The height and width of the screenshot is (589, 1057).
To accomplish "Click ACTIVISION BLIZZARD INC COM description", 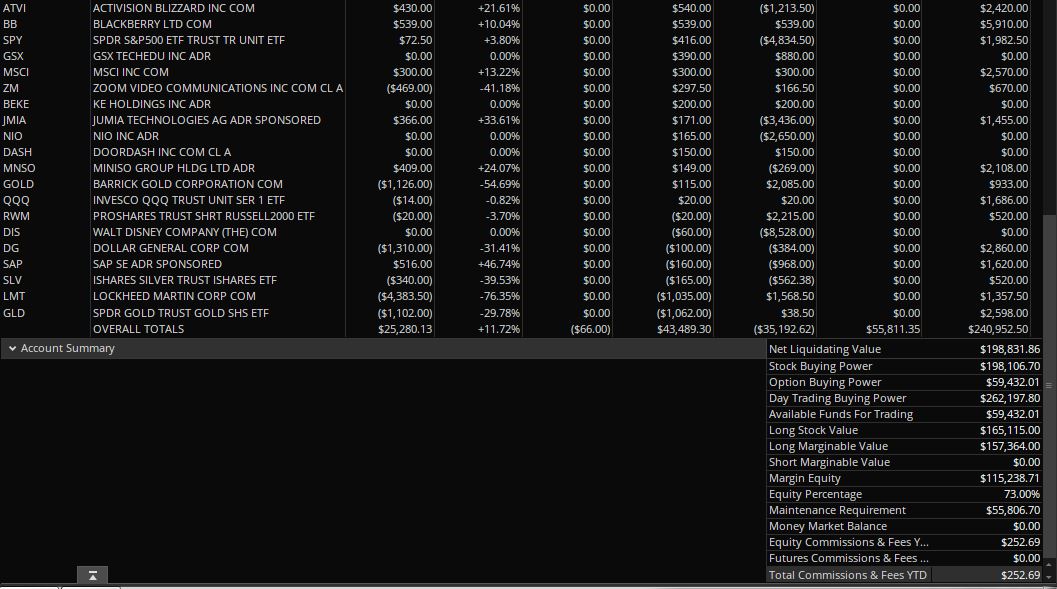I will 174,8.
